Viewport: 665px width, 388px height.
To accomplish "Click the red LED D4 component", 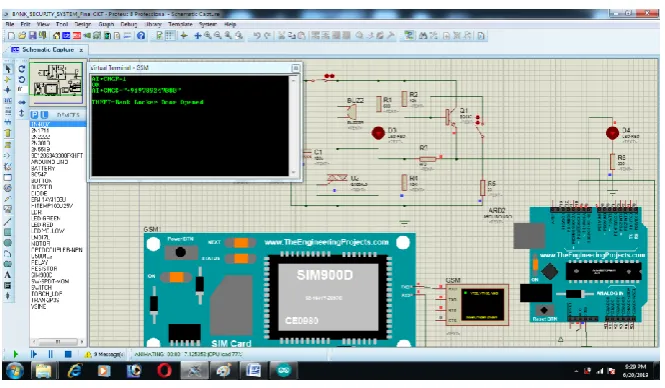I will point(612,133).
